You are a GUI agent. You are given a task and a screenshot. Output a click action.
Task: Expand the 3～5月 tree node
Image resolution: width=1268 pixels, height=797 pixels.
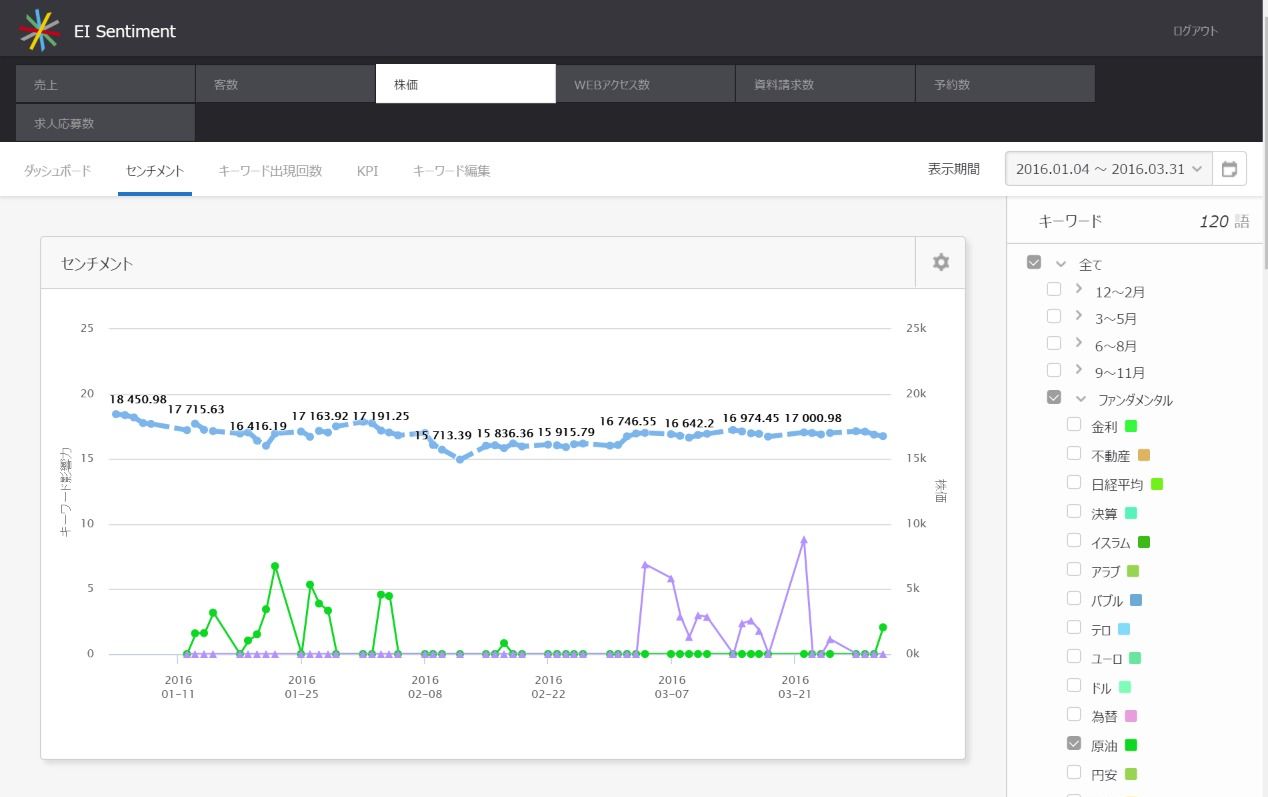[x=1079, y=315]
